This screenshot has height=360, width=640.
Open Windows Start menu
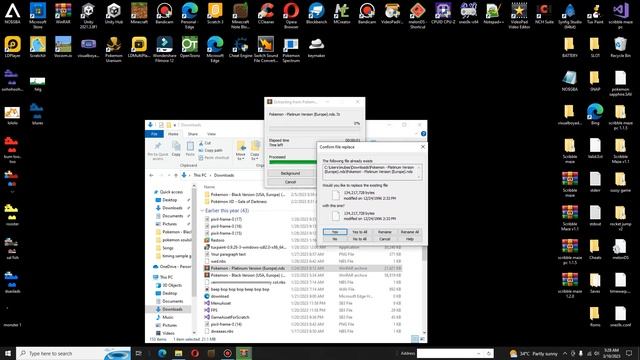(8, 353)
